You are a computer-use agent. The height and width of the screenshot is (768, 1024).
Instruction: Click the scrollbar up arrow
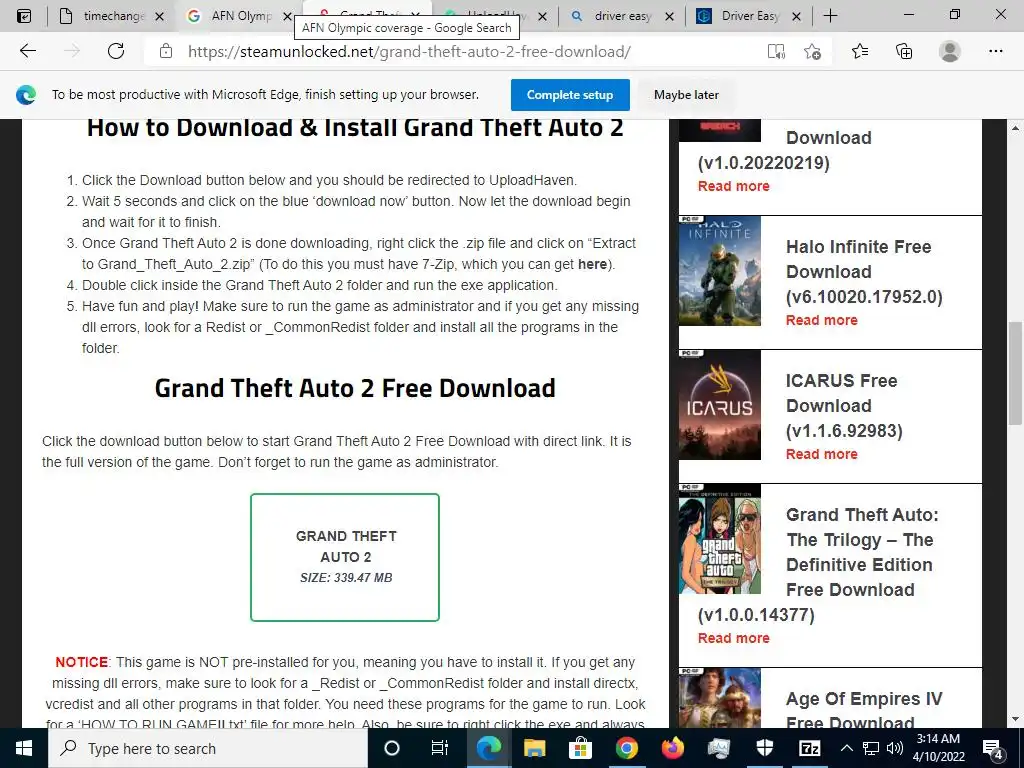tap(1016, 127)
